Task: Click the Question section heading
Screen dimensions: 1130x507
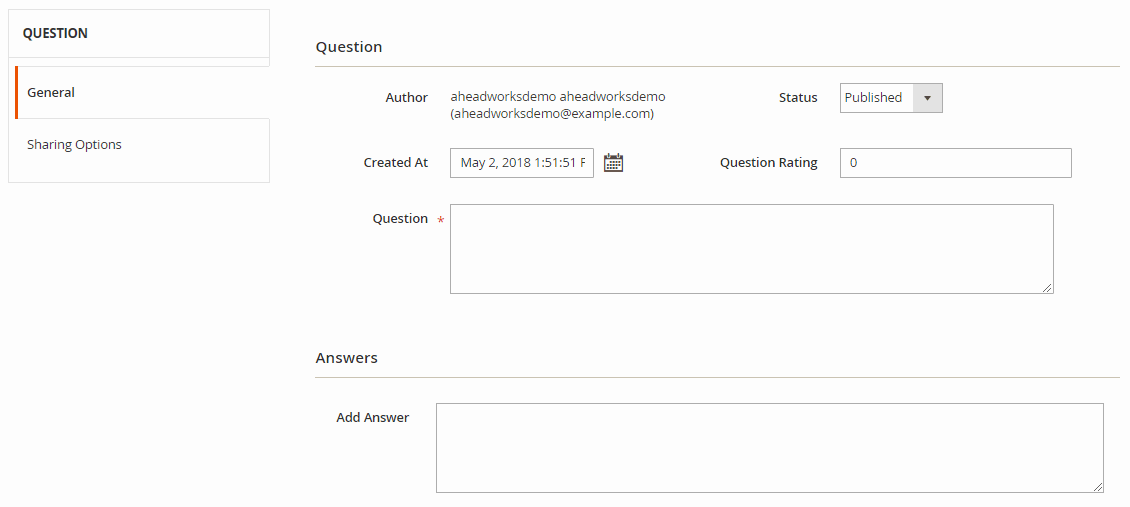Action: pos(349,47)
